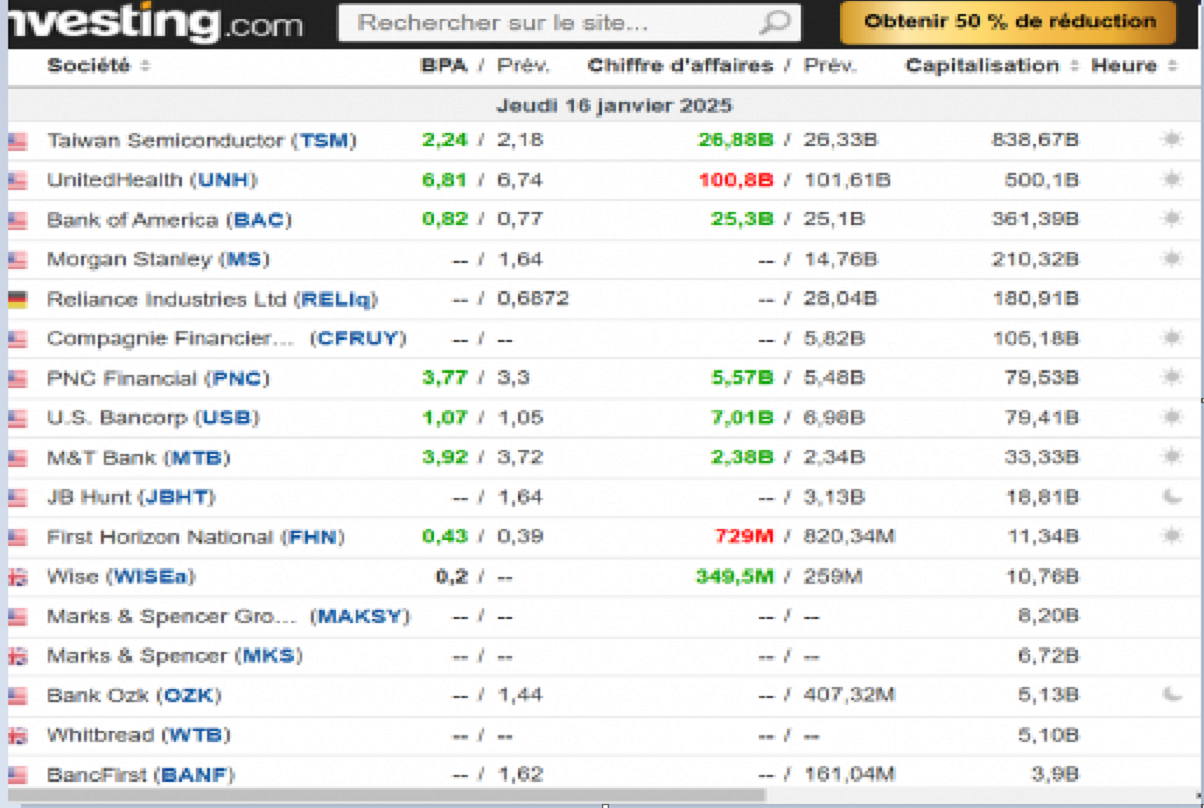Click the horizontal scrollbar at bottom
Viewport: 1204px width, 808px height.
[385, 798]
